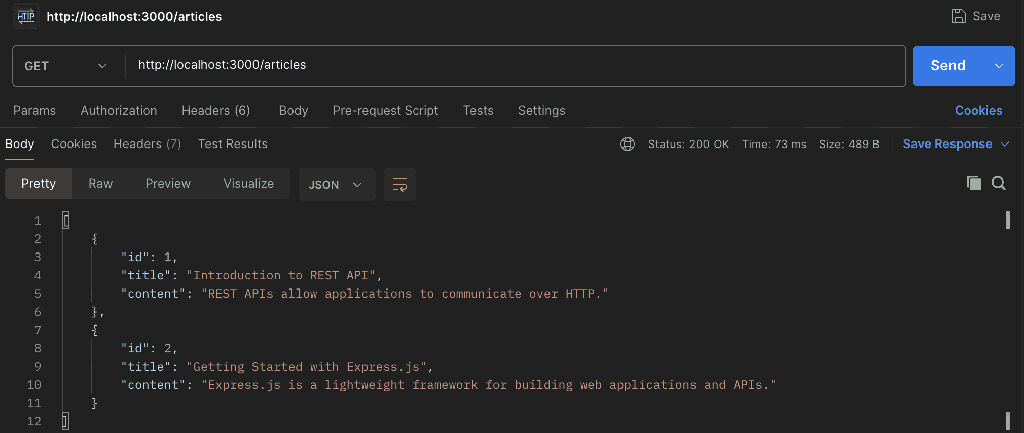The height and width of the screenshot is (433, 1024).
Task: Click the request title http://localhost:3000/articles
Action: tap(134, 16)
